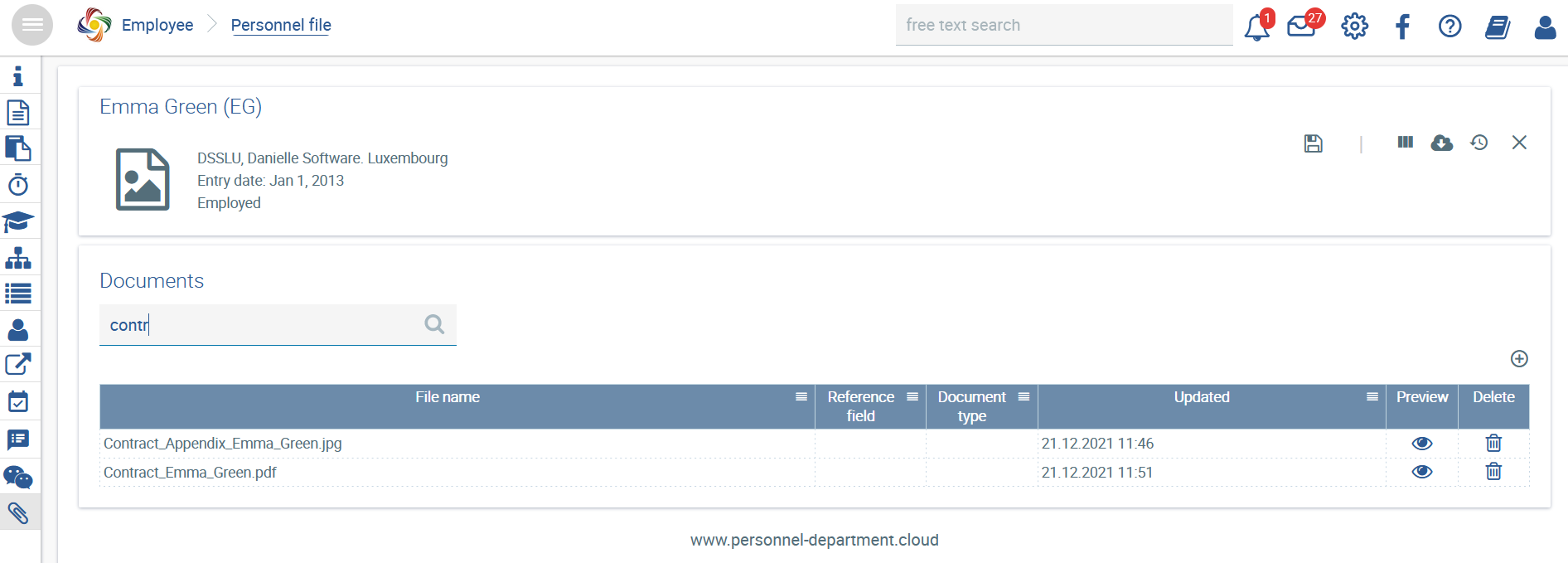The height and width of the screenshot is (563, 1568).
Task: Open the Document type column menu
Action: tap(1024, 396)
